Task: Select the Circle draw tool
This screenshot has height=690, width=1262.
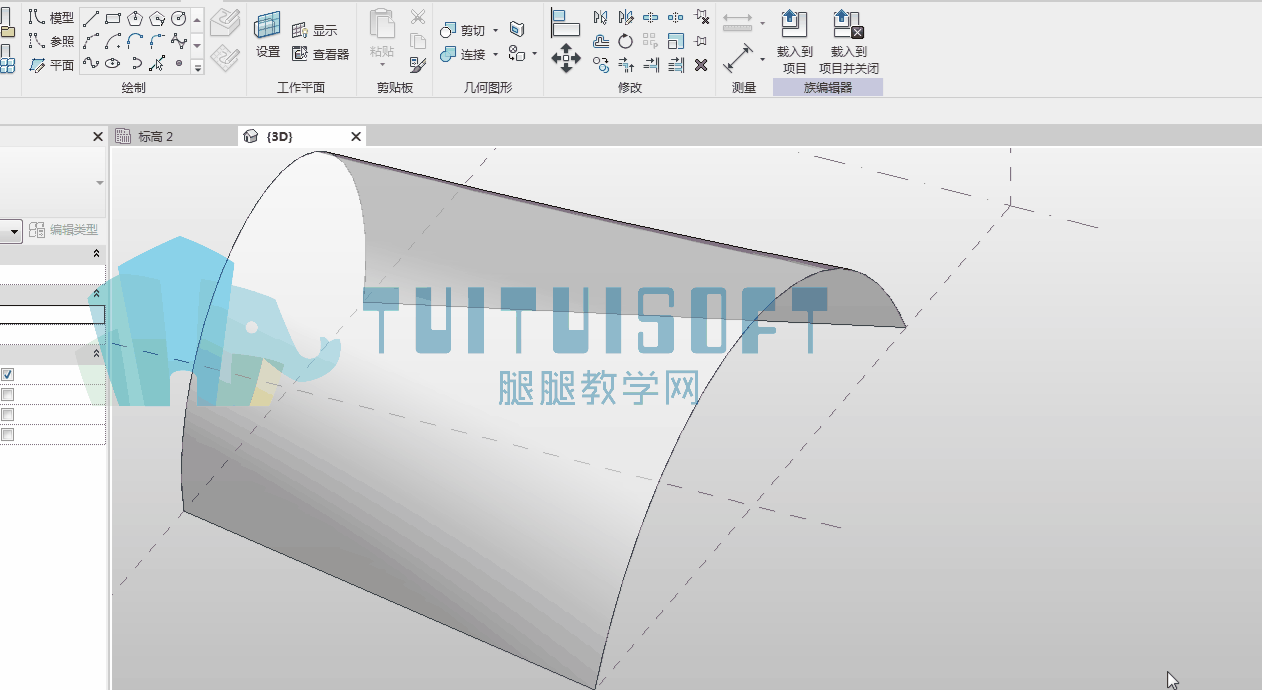Action: pos(179,19)
